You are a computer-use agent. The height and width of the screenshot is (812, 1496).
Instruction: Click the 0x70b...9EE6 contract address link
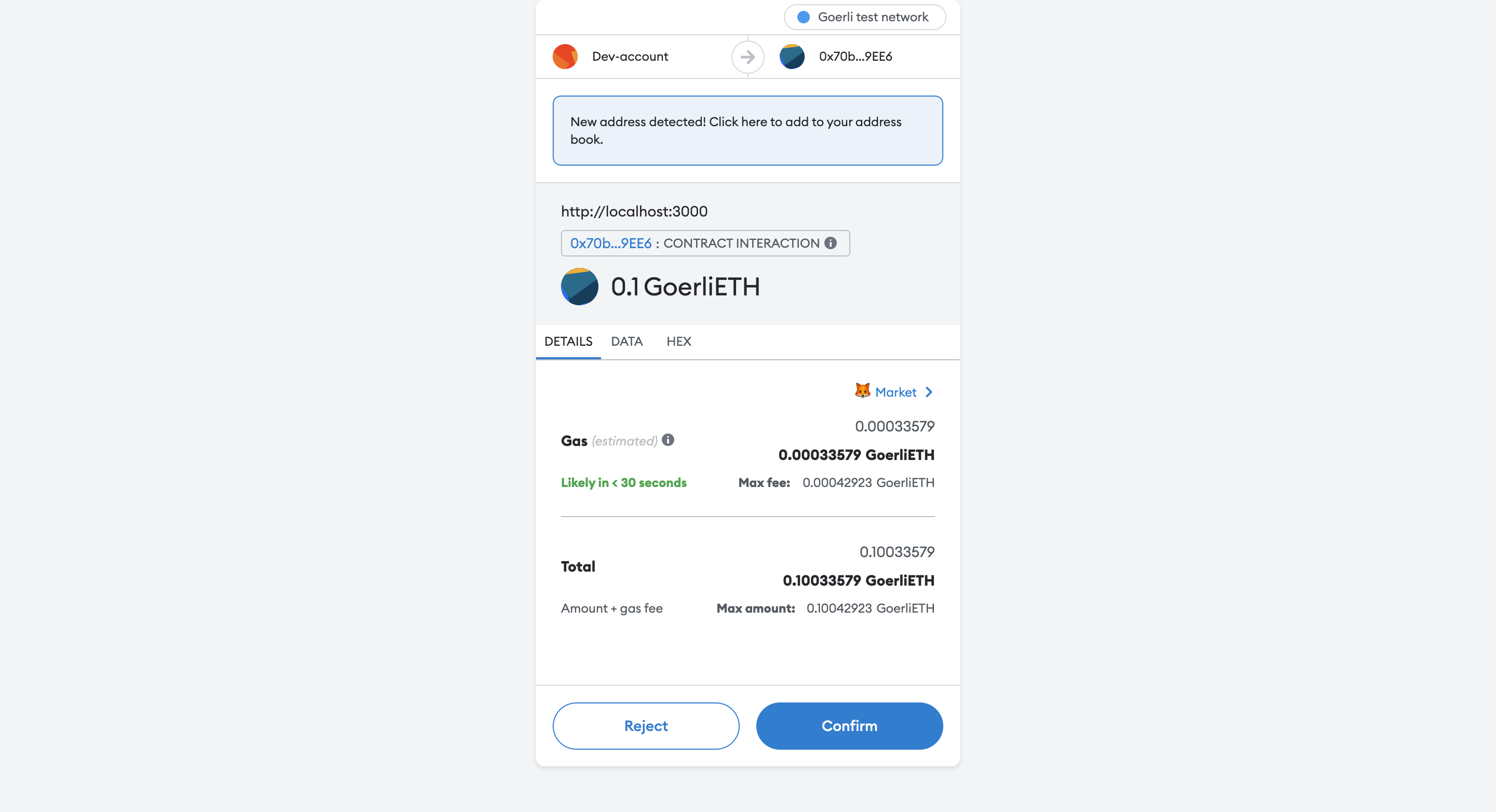(x=610, y=243)
